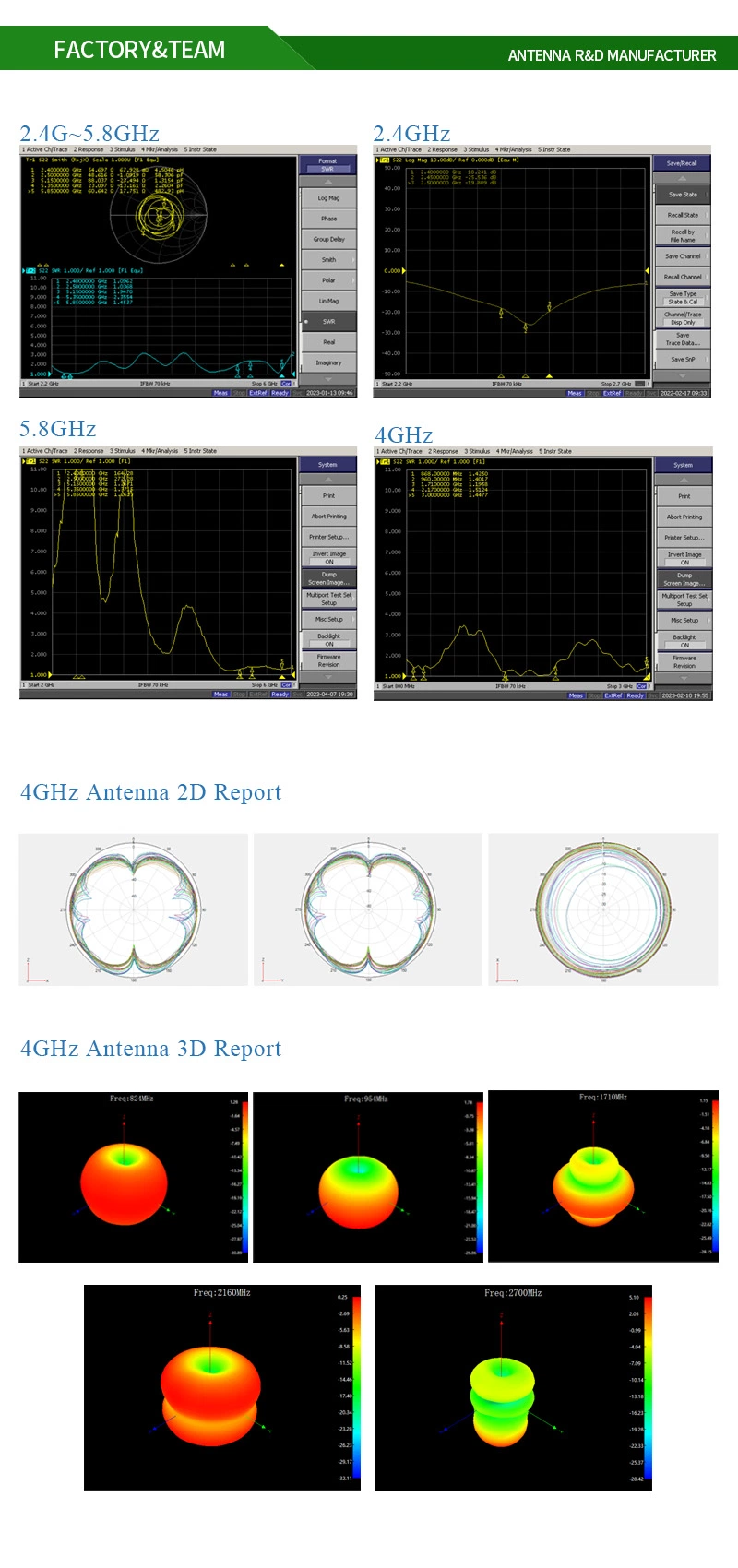Click softkey scroll-up arrow in 2.4GHz analyzer
738x1568 pixels.
pos(682,178)
